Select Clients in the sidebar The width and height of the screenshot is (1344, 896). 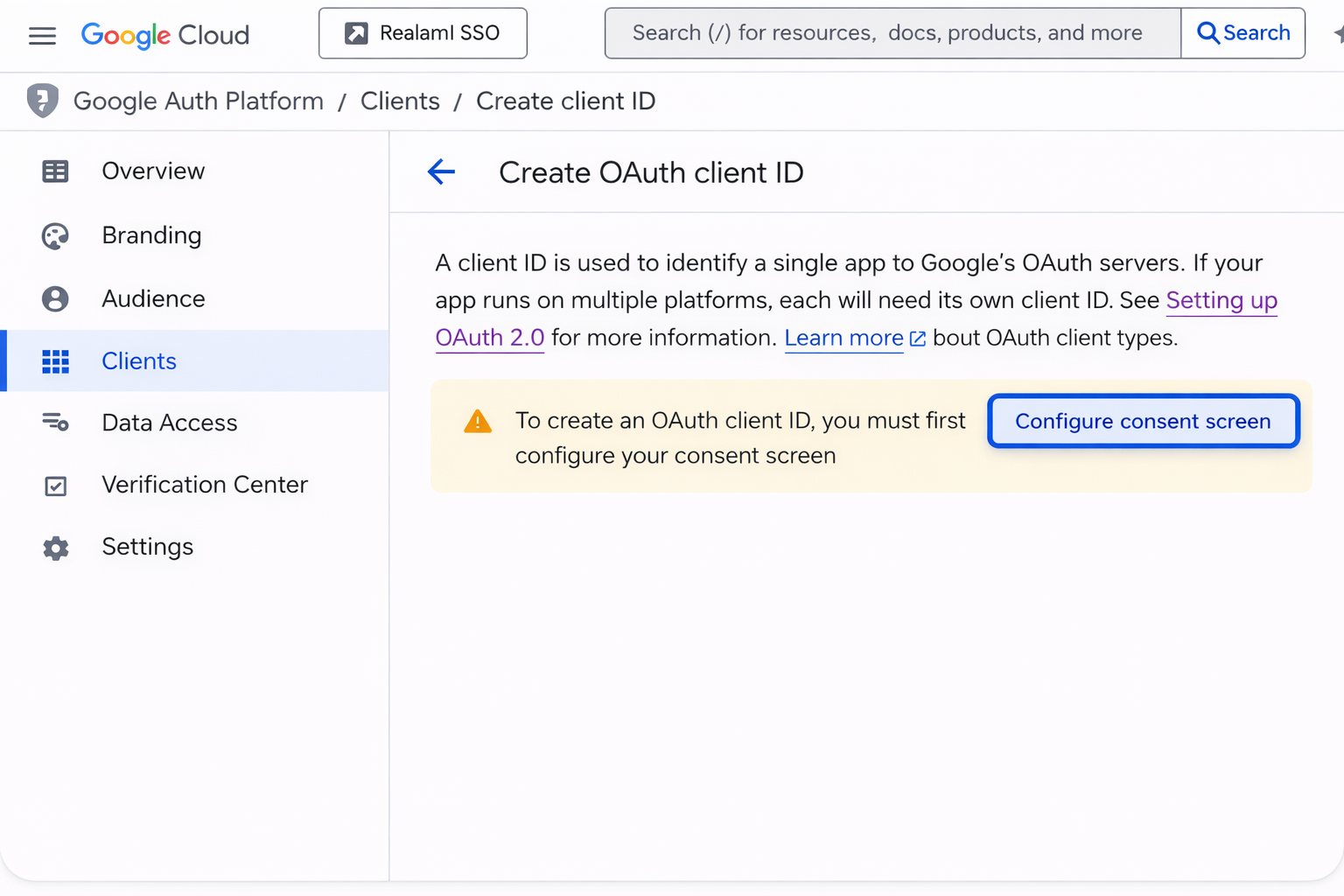coord(139,360)
